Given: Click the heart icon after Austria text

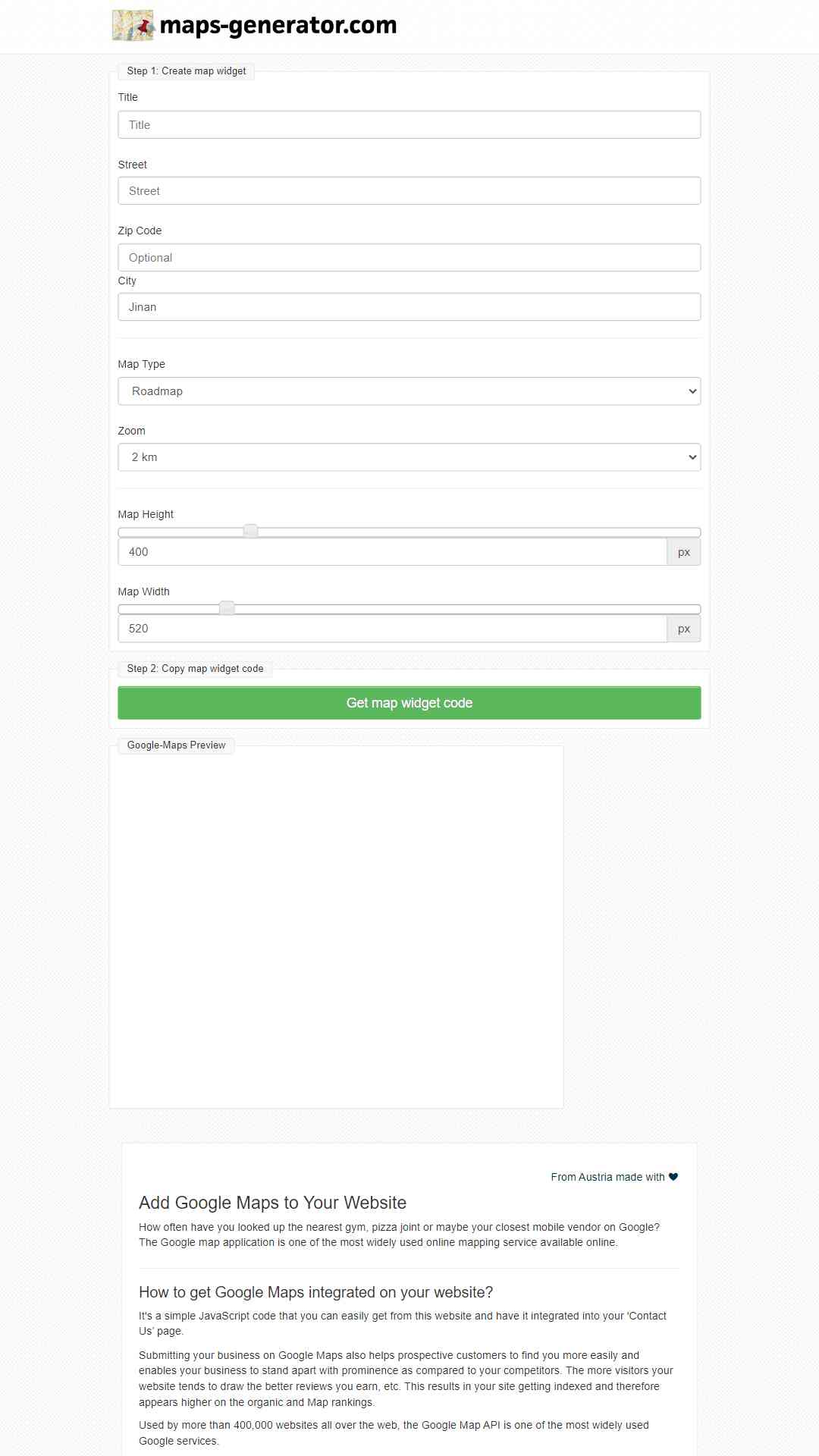Looking at the screenshot, I should pyautogui.click(x=673, y=1177).
